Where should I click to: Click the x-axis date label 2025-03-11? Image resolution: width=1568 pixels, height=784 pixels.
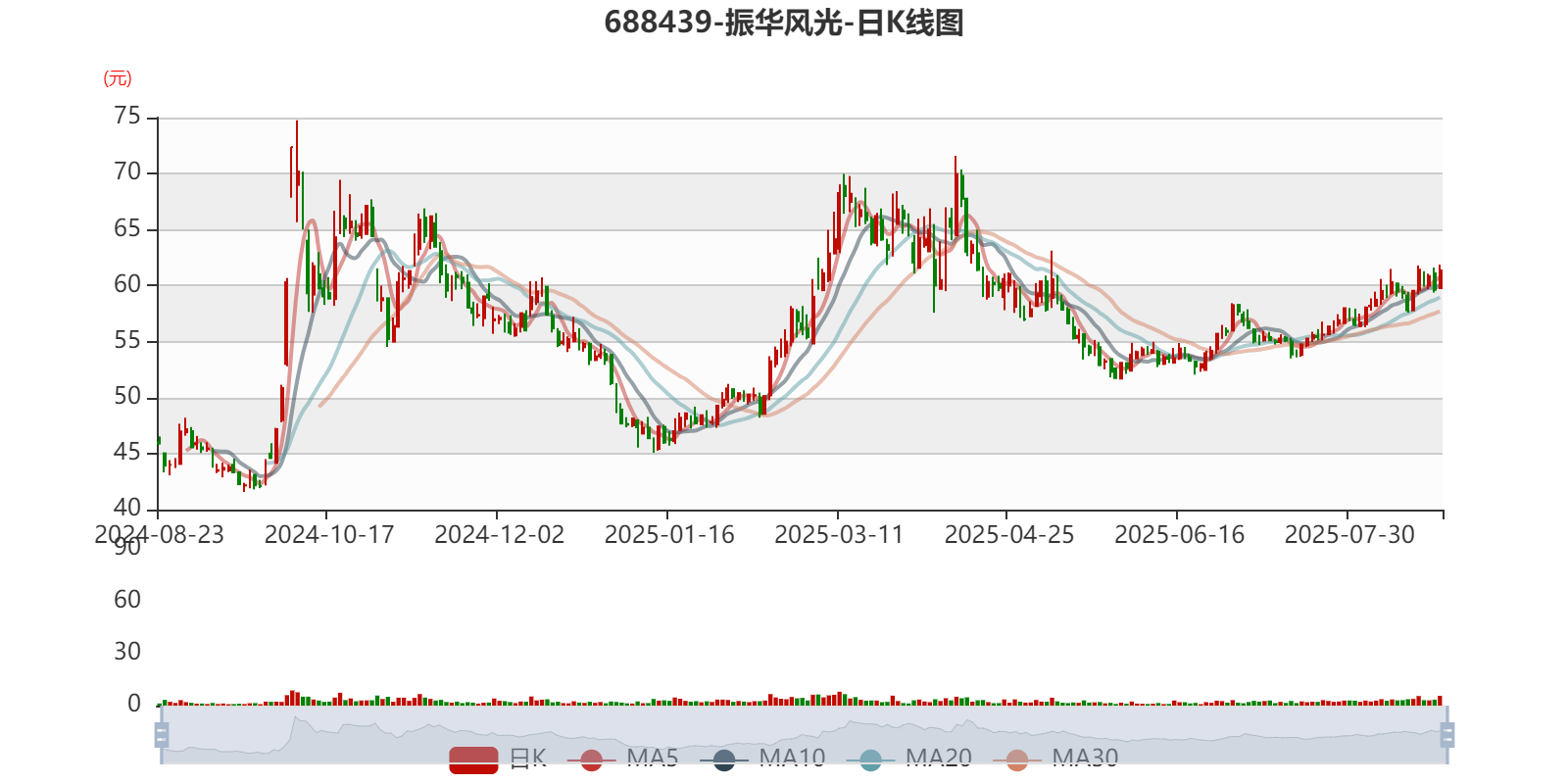tap(839, 535)
